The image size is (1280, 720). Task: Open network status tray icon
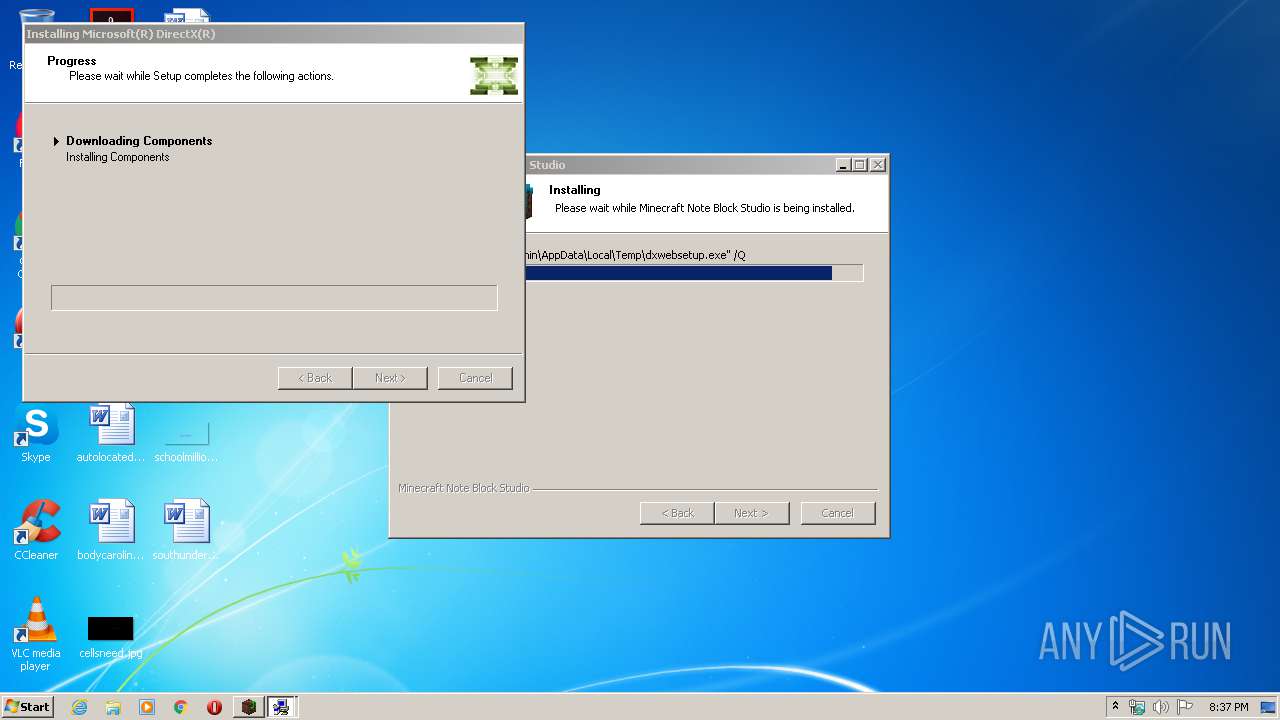[x=1137, y=707]
